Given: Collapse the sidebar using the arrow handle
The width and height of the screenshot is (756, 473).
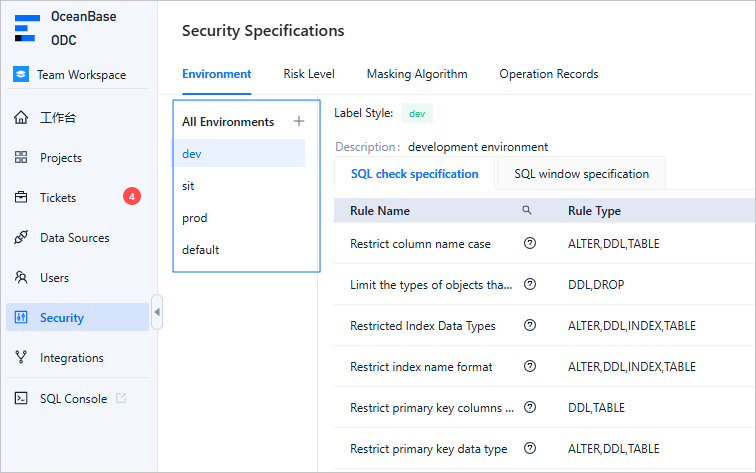Looking at the screenshot, I should [157, 313].
